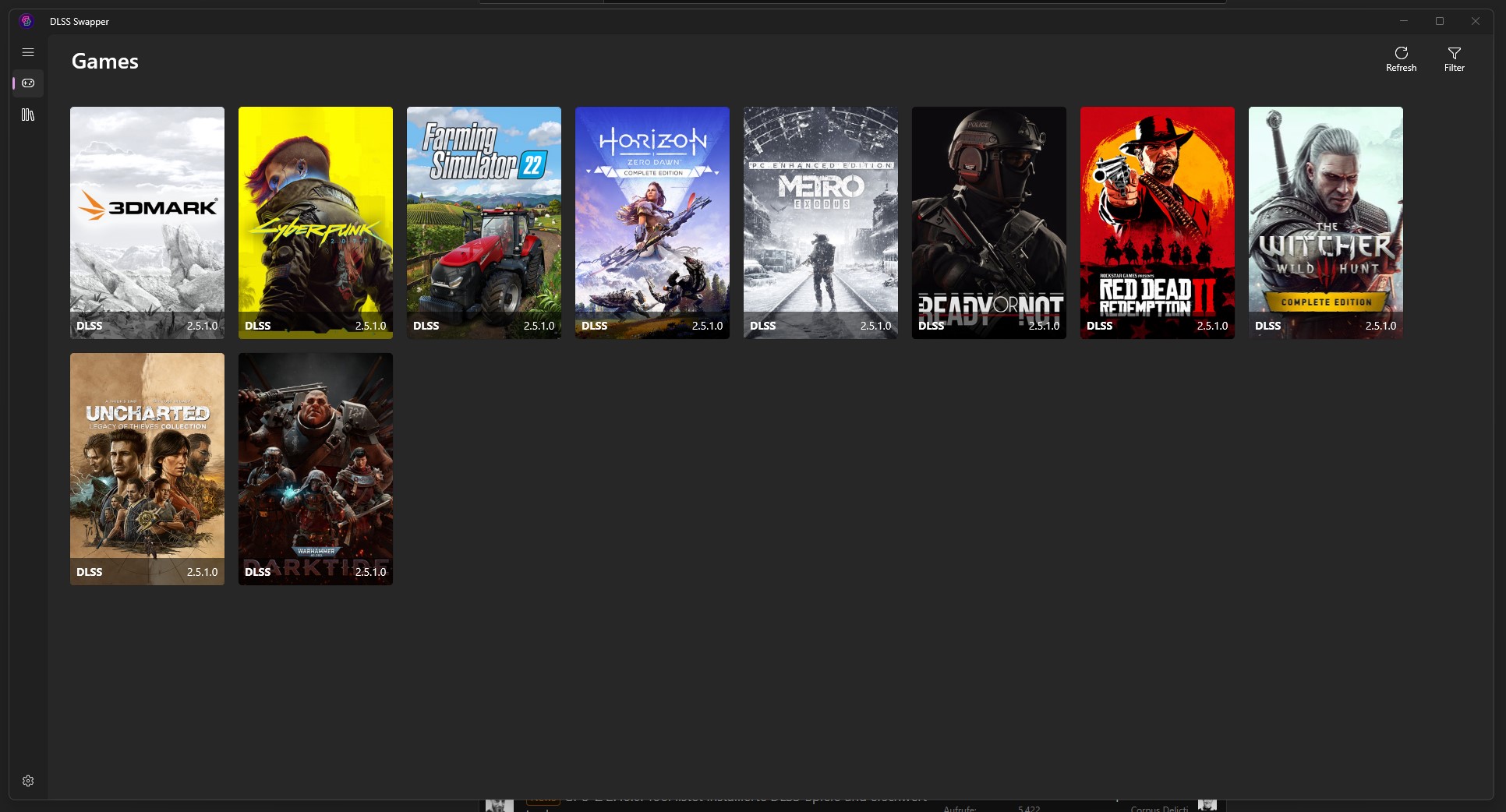Screen dimensions: 1506x812
Task: Select the Games controller icon in sidebar
Action: (x=28, y=83)
